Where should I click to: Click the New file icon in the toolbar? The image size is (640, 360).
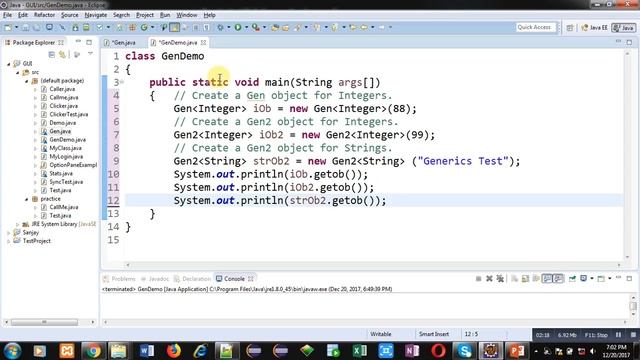click(x=8, y=27)
